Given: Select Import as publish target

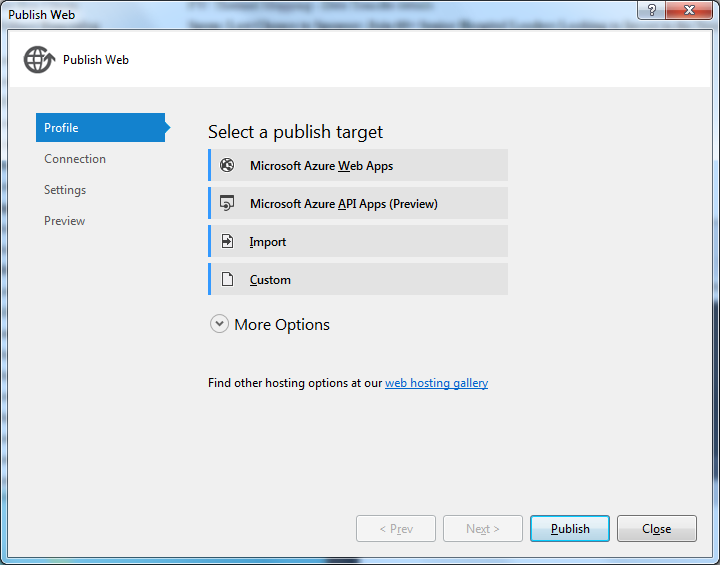Looking at the screenshot, I should [x=358, y=241].
